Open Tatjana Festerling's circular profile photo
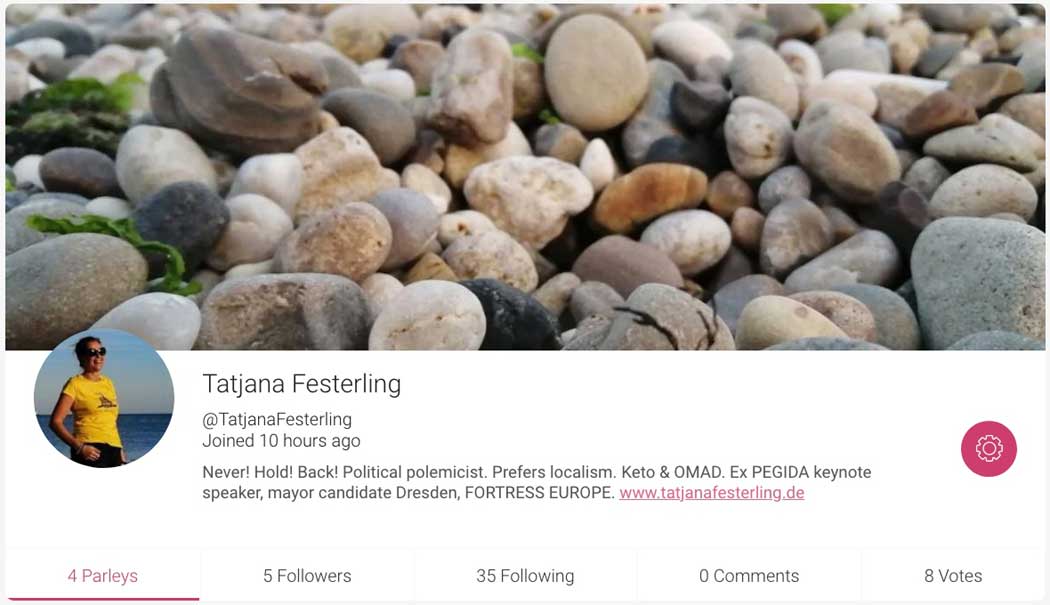The width and height of the screenshot is (1050, 605). (104, 398)
